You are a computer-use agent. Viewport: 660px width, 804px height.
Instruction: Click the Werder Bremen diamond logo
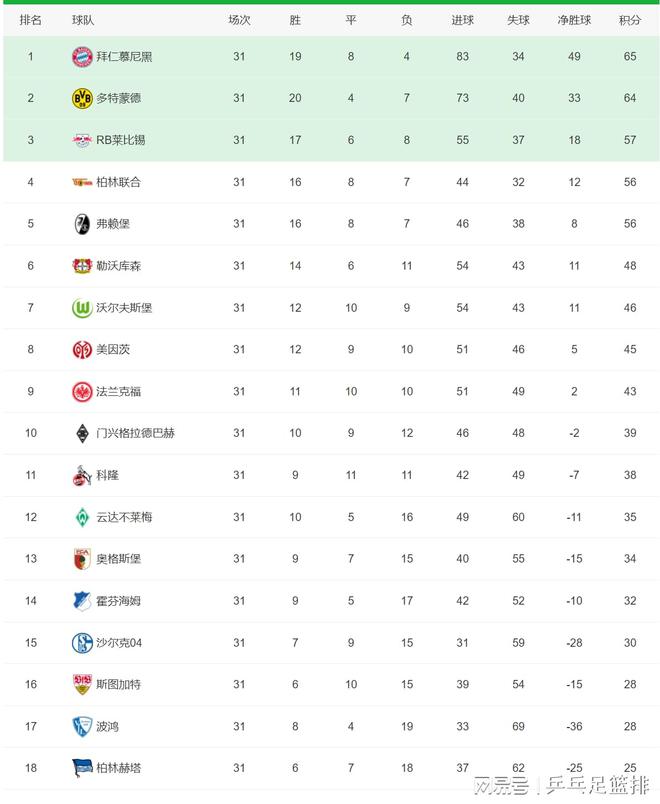pyautogui.click(x=82, y=517)
